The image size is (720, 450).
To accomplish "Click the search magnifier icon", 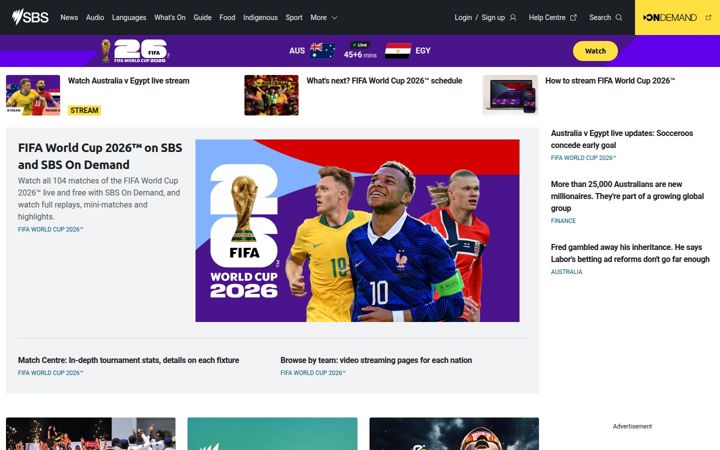I will click(619, 17).
